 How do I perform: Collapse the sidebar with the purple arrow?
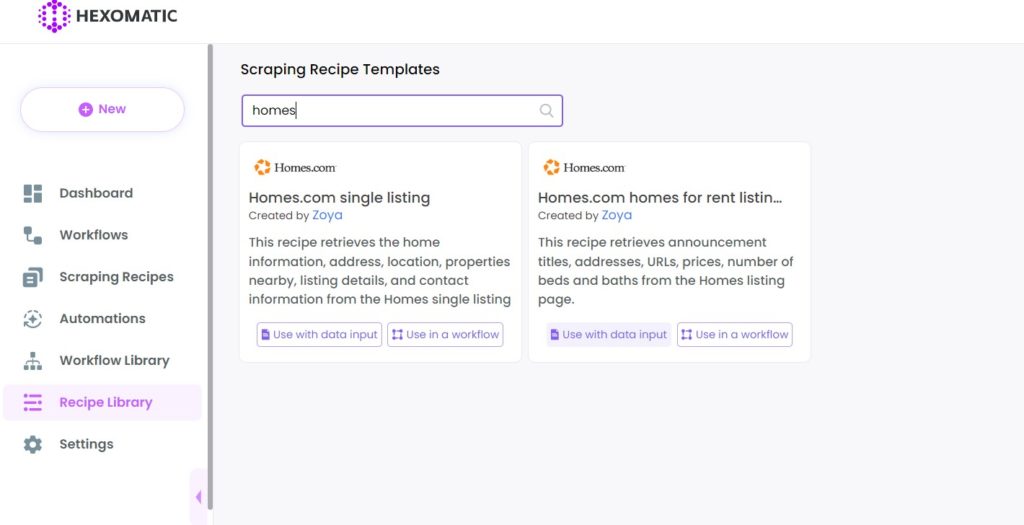click(198, 497)
